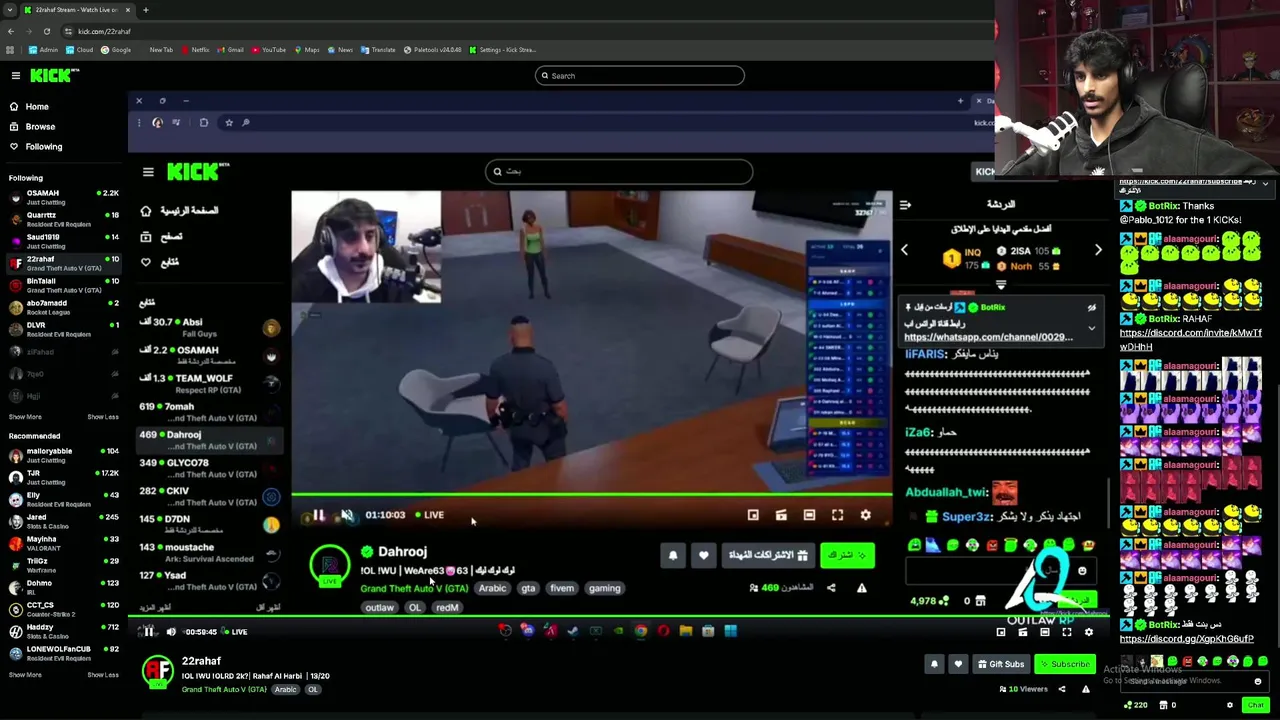Click the kick.com/22rahaf address bar

tap(104, 31)
